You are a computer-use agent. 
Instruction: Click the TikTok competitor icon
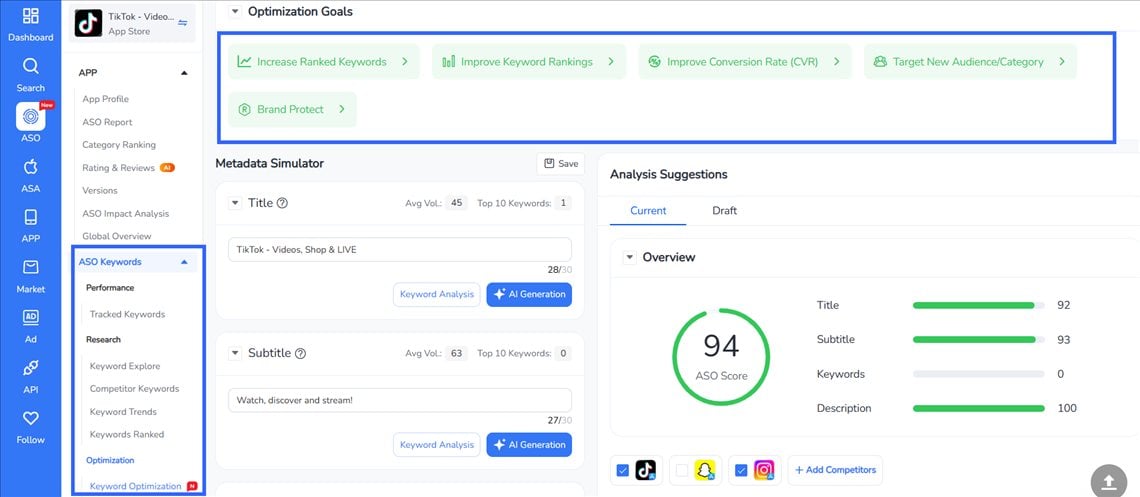pos(646,470)
